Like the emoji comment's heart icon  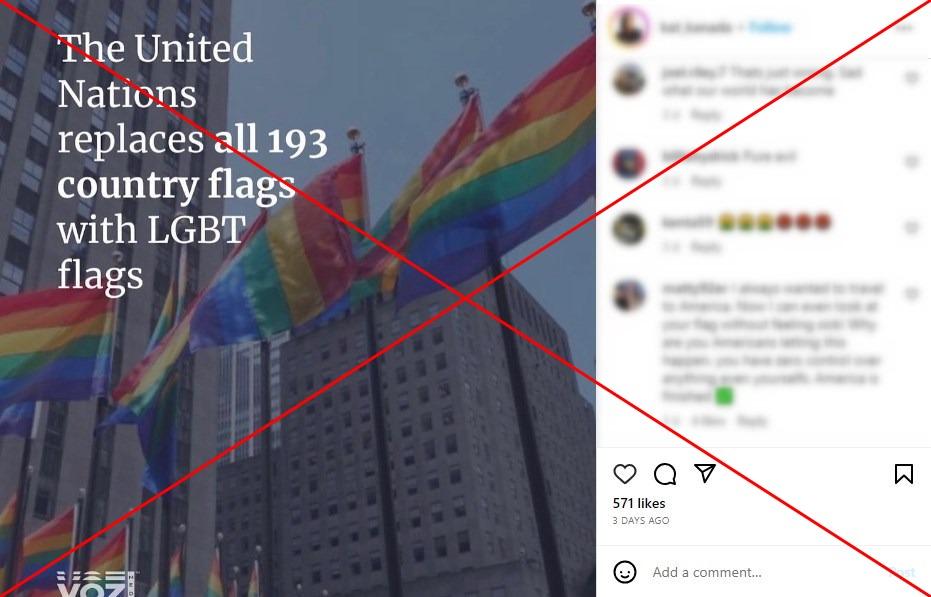tap(911, 227)
